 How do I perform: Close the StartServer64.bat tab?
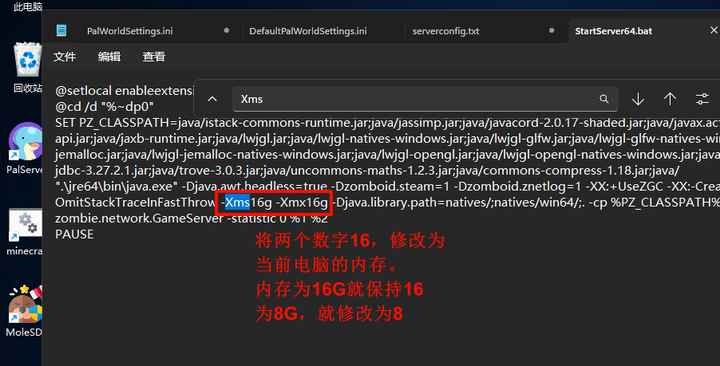[x=714, y=30]
